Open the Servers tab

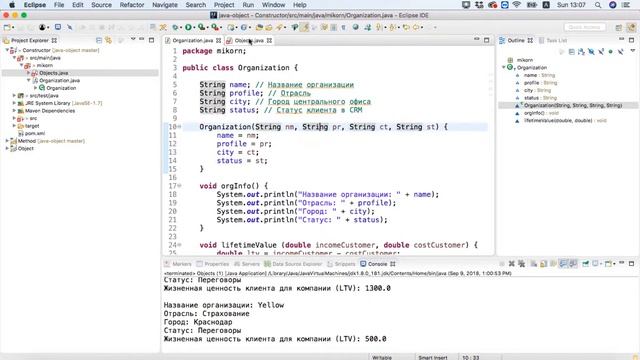[x=247, y=264]
